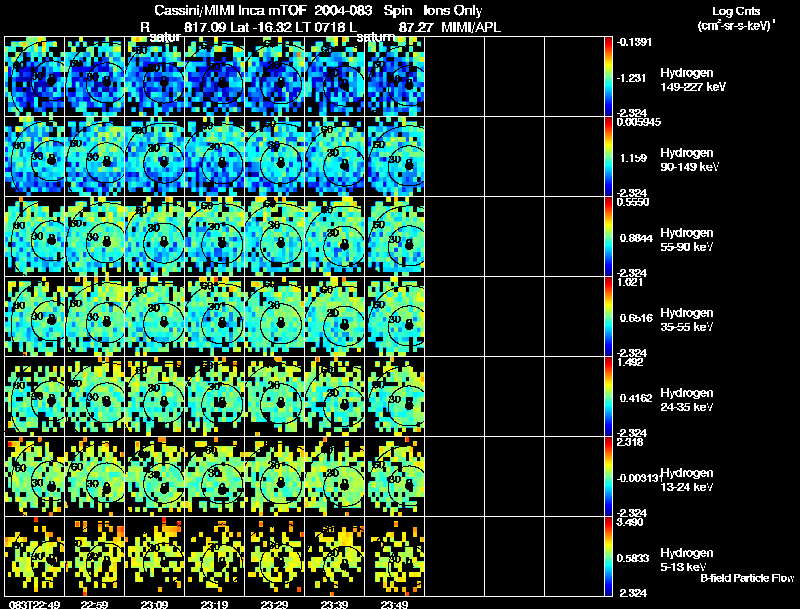Select the Hydrogen 13-24 keV image at 23:39

point(335,476)
